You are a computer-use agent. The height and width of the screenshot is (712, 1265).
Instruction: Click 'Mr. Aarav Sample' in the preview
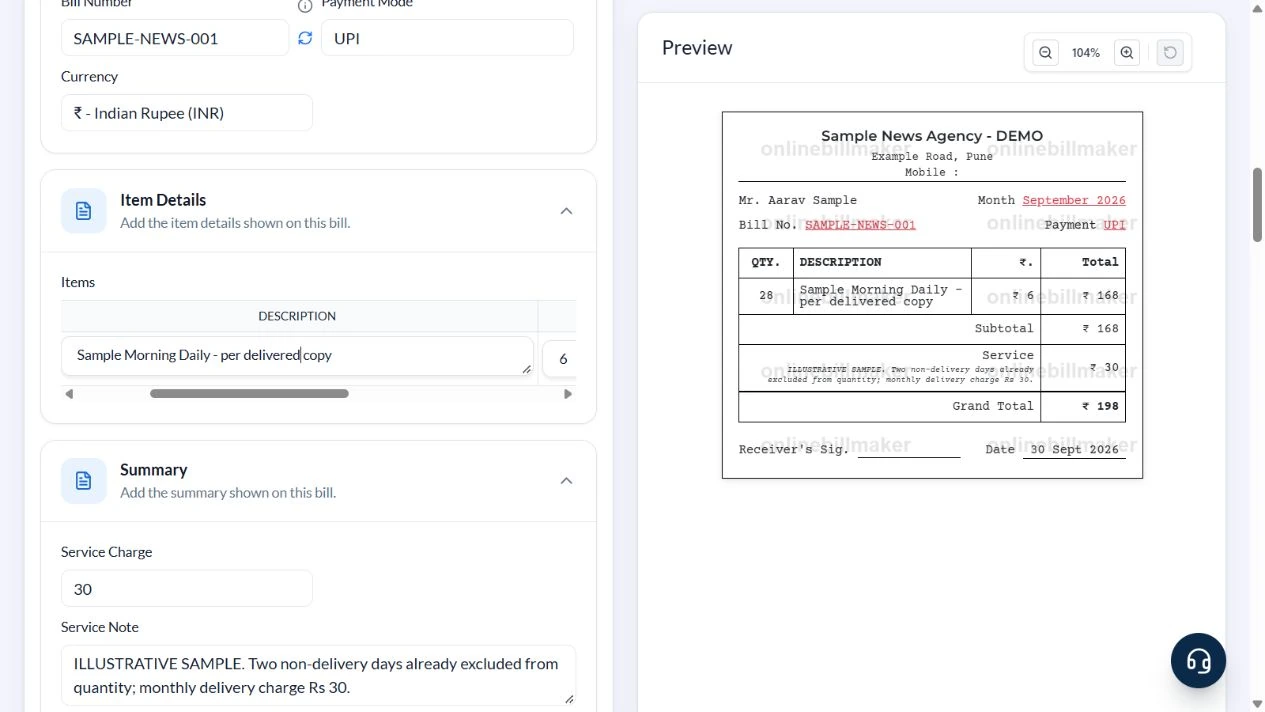point(798,200)
